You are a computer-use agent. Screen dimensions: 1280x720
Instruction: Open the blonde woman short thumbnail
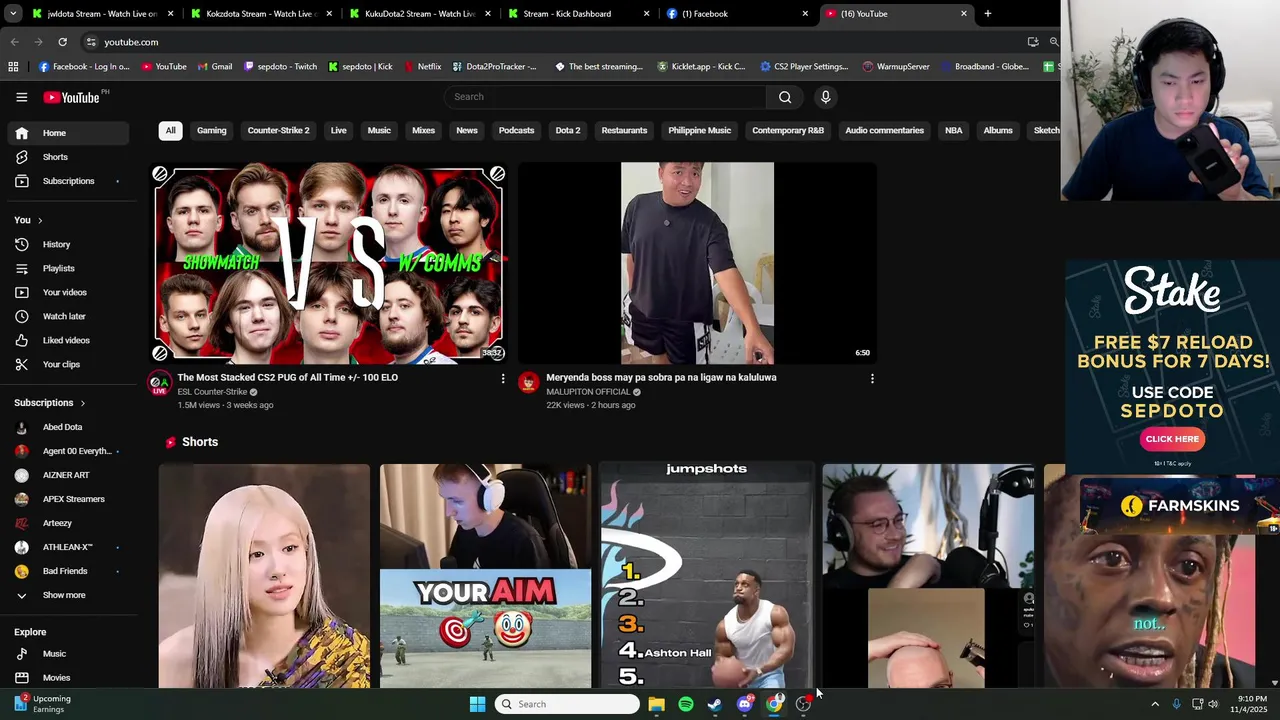click(x=264, y=576)
